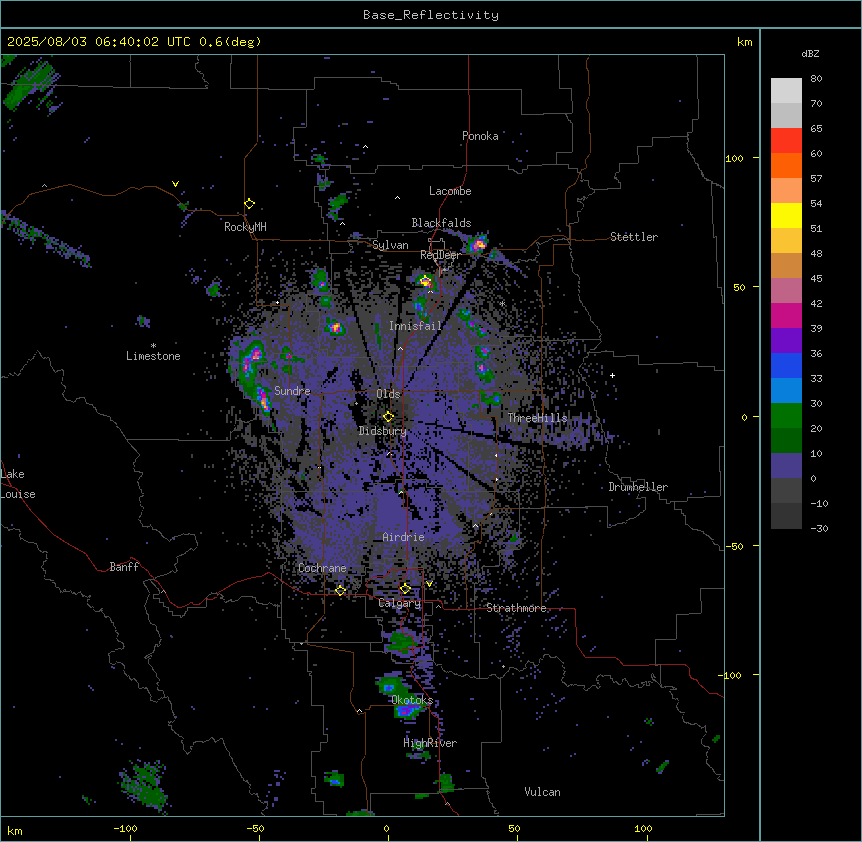Click the ThreeHills city label
This screenshot has width=862, height=842.
pos(537,418)
